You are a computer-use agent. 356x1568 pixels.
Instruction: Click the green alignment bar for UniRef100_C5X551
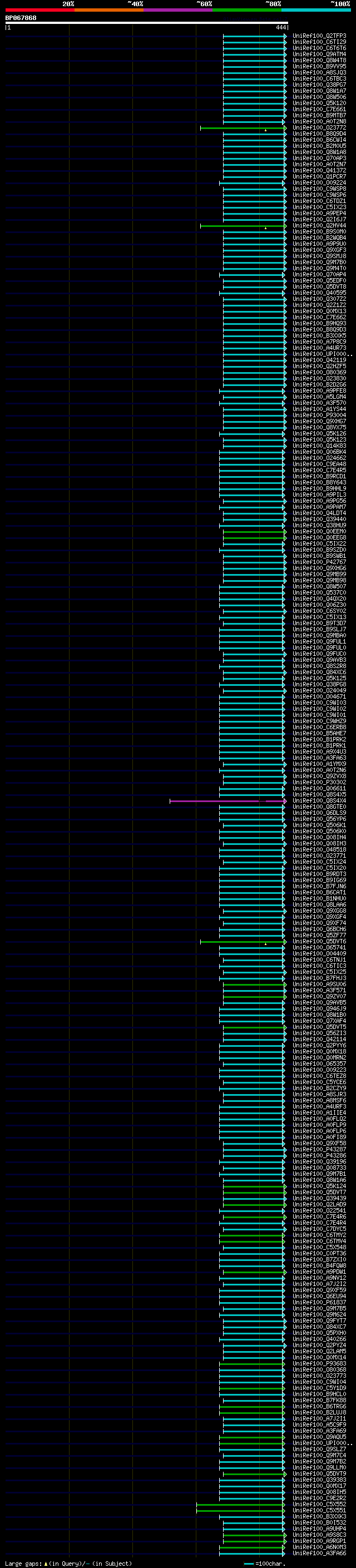(240, 1511)
